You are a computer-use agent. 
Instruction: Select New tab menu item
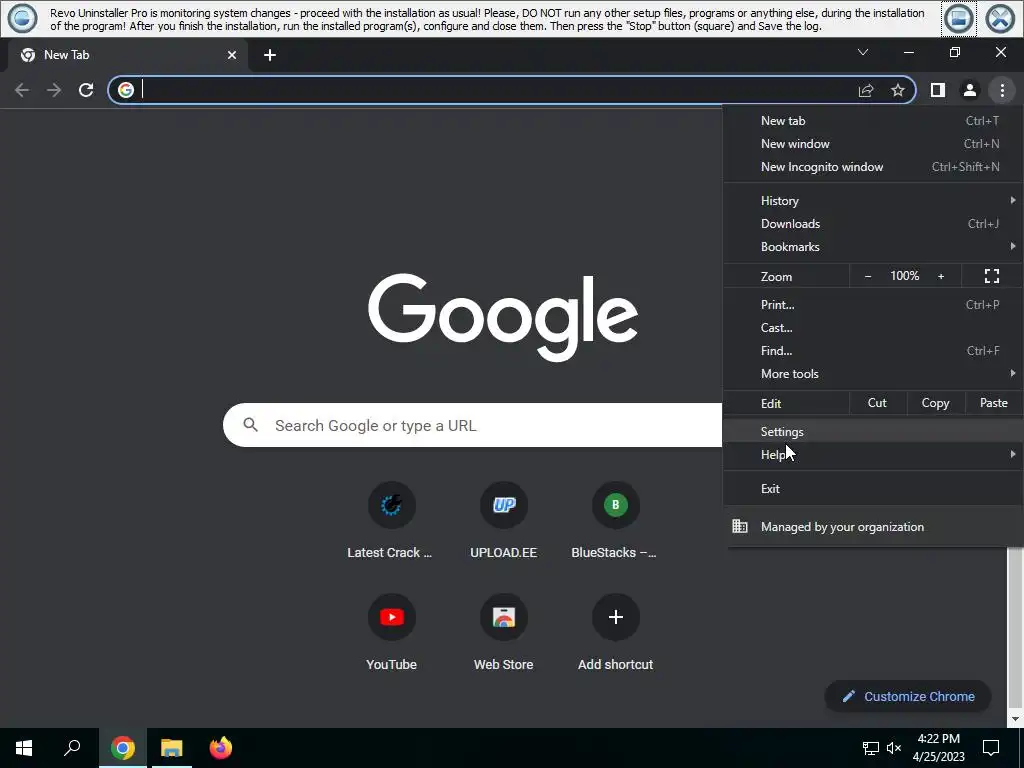tap(873, 121)
